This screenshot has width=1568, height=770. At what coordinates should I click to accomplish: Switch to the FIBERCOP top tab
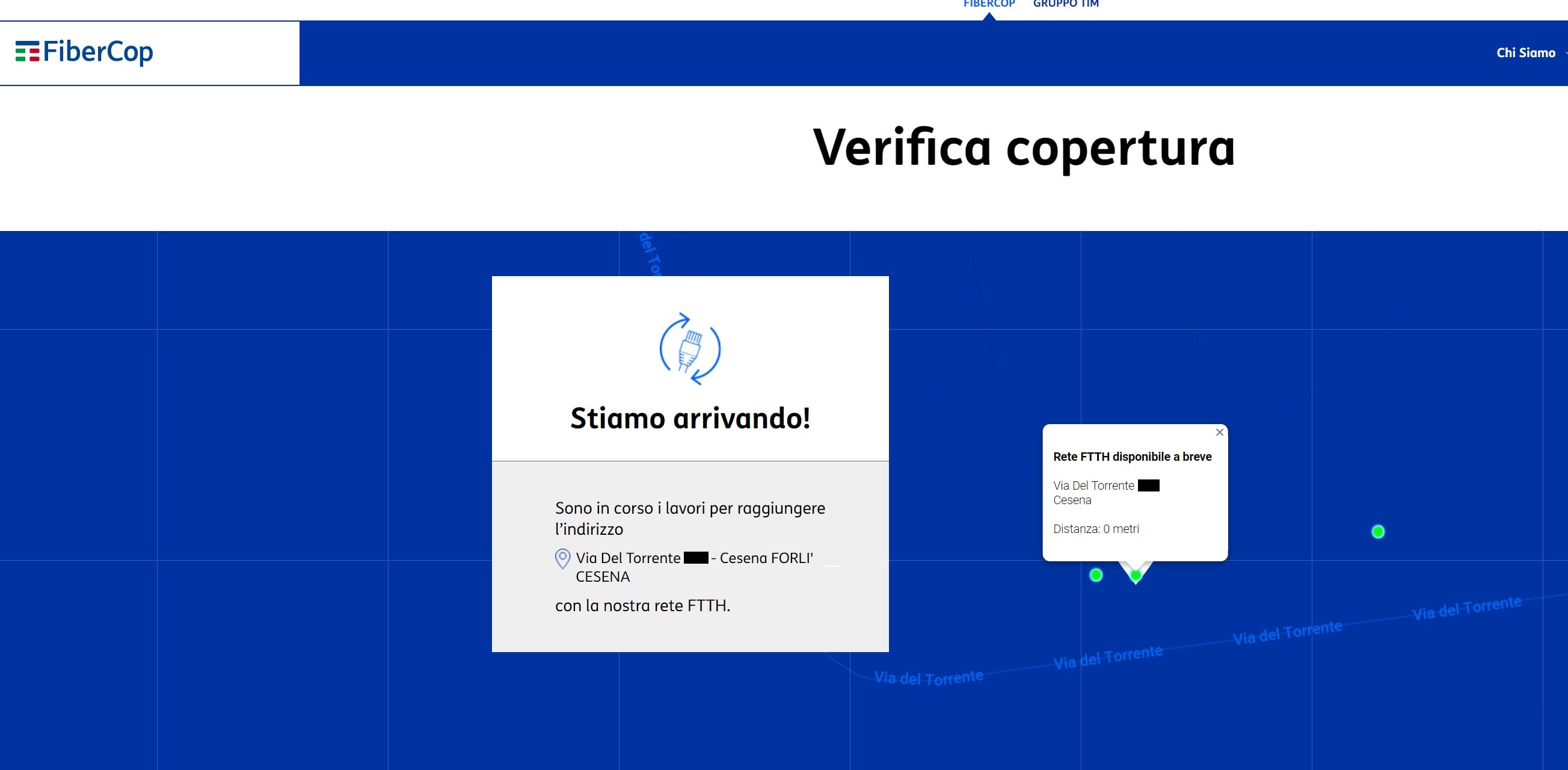point(989,4)
